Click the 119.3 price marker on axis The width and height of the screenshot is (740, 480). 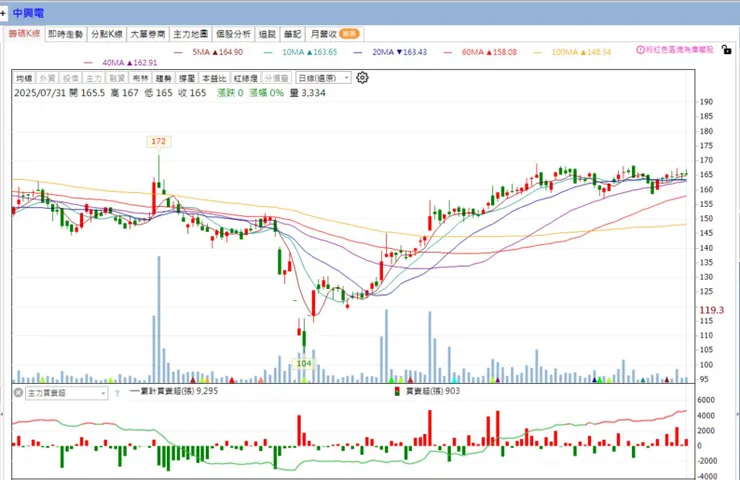(711, 310)
